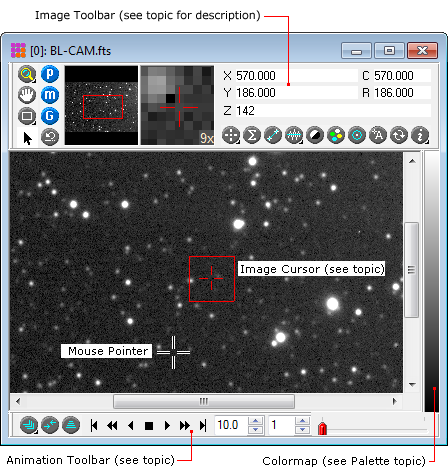The width and height of the screenshot is (448, 473).
Task: Click the text annotation A icon
Action: click(378, 135)
